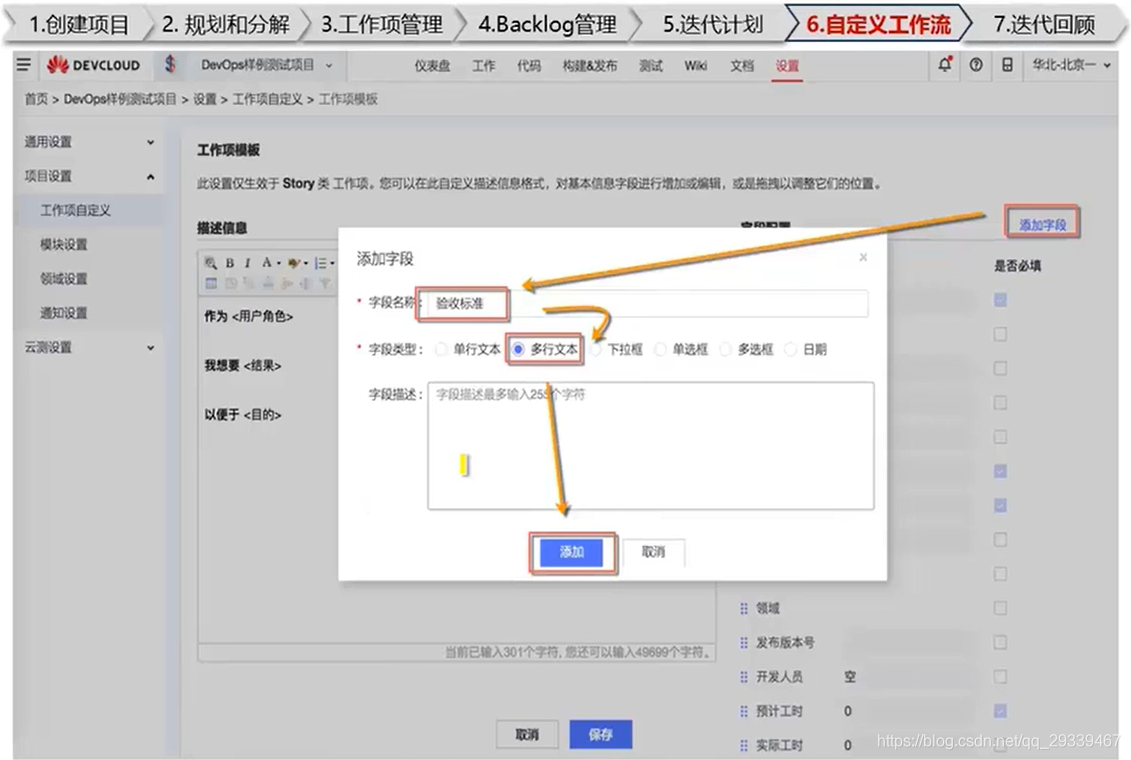Toggle bold formatting in the description editor

tap(231, 263)
